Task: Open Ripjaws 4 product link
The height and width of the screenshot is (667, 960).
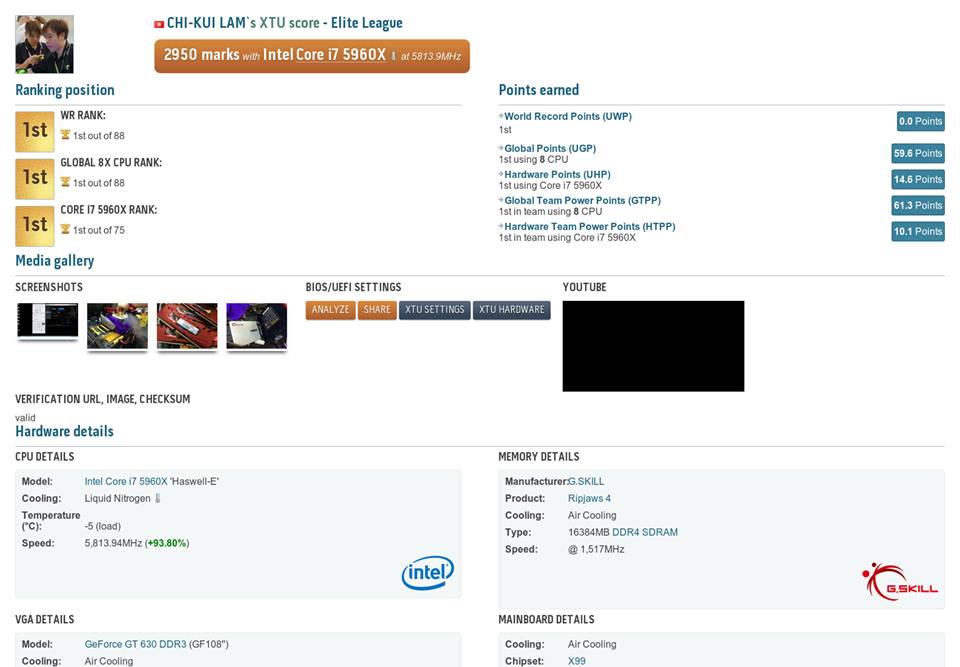Action: (x=589, y=499)
